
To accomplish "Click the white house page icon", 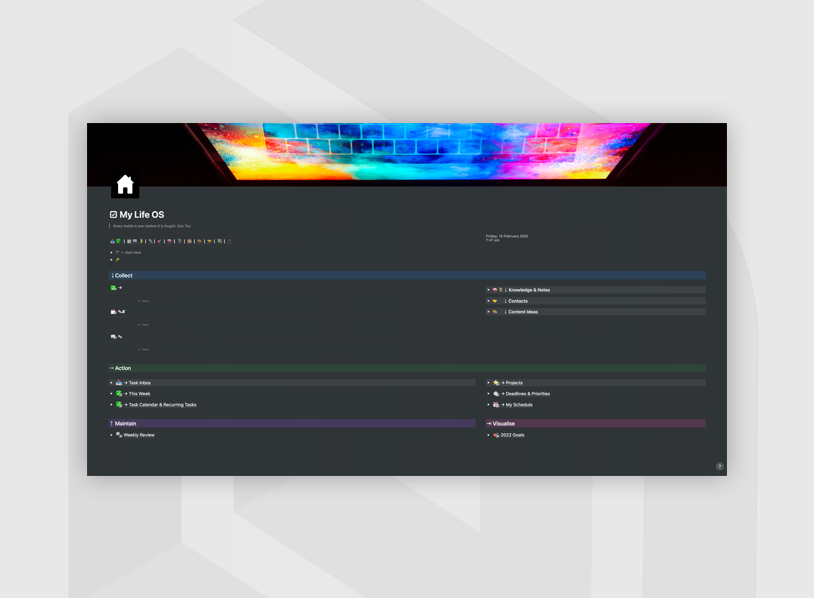I will coord(125,184).
